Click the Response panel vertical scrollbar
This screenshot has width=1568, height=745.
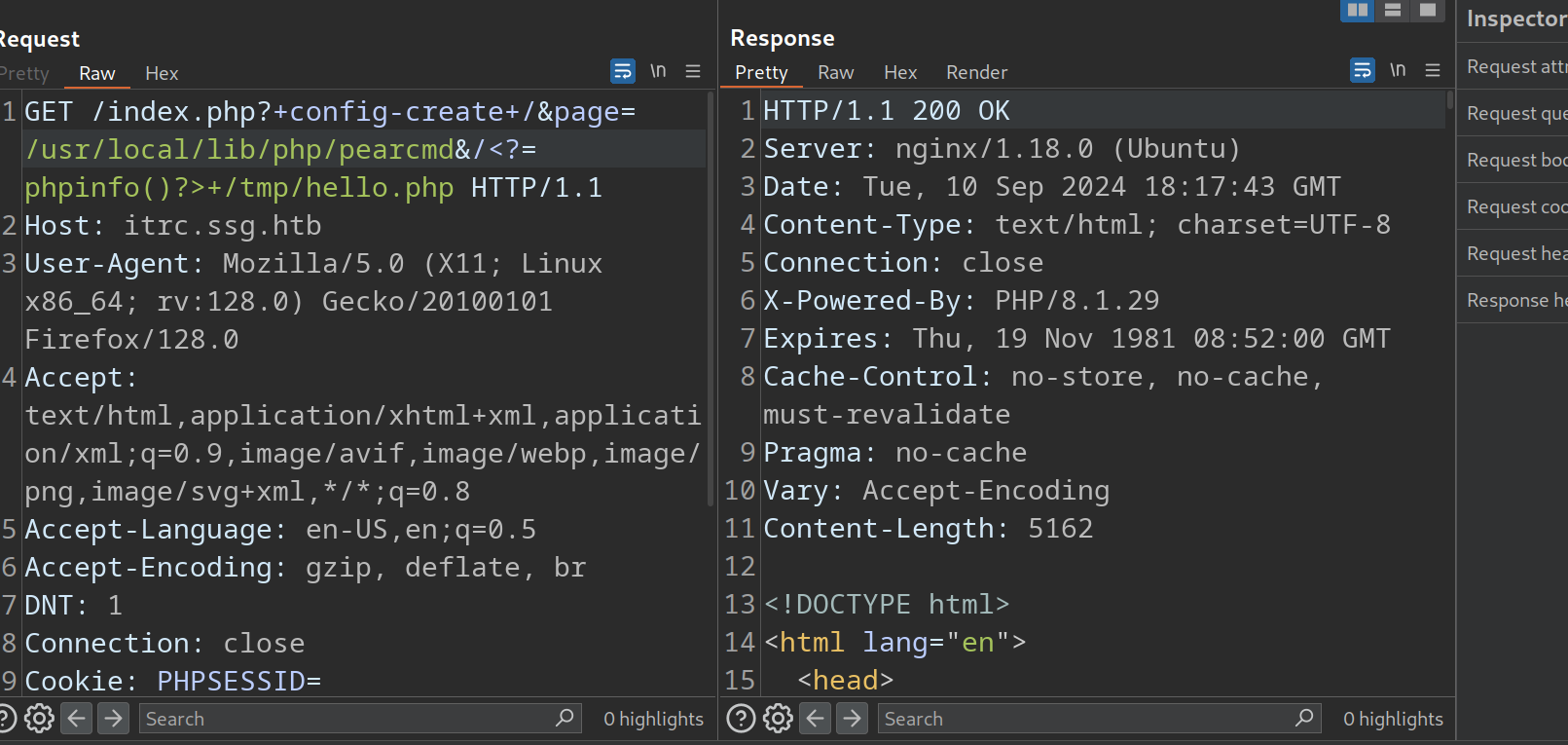[x=1450, y=99]
